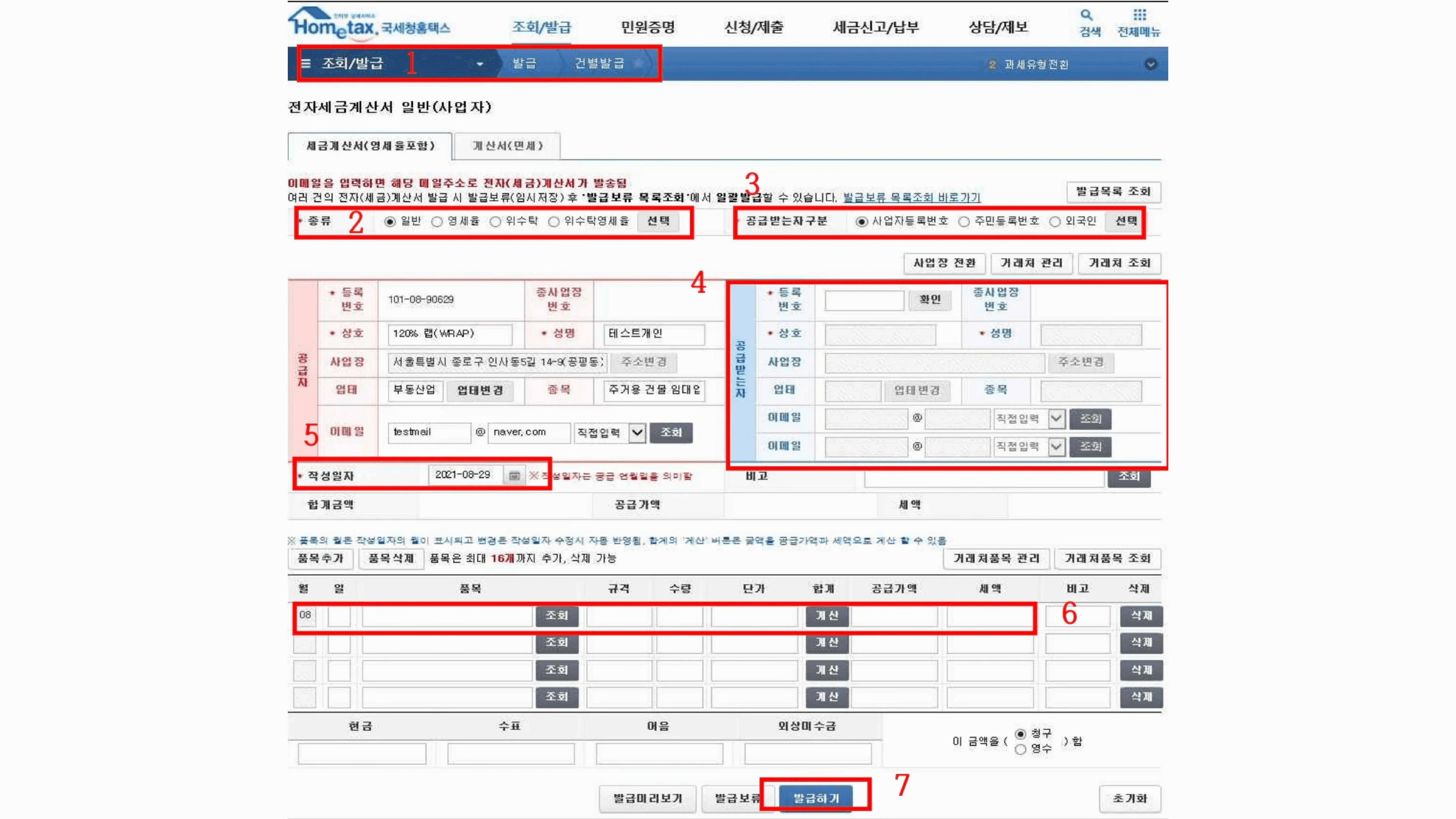1456x819 pixels.
Task: Click supplier email 조회 button
Action: [x=671, y=433]
